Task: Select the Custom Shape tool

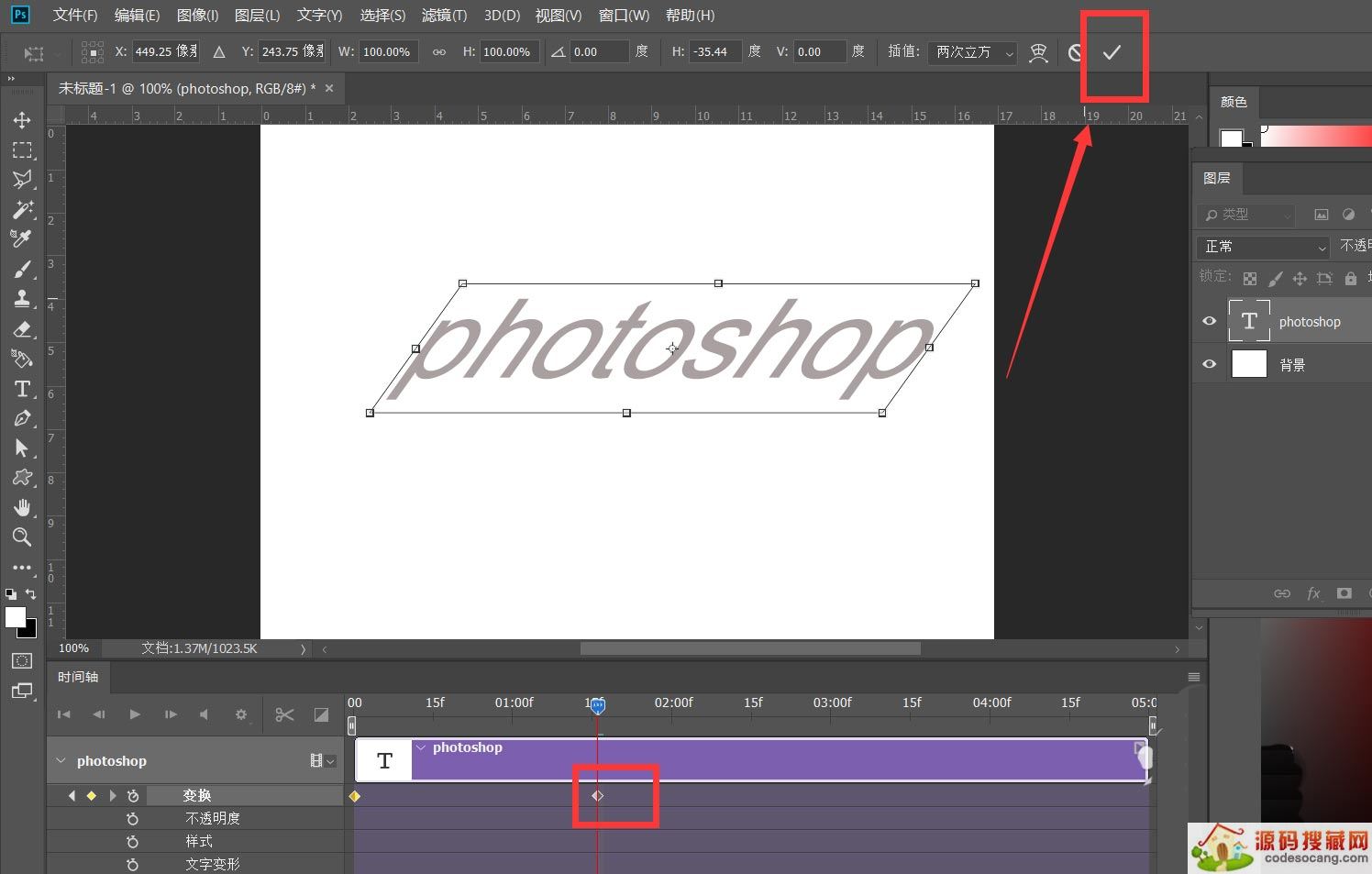Action: coord(22,478)
